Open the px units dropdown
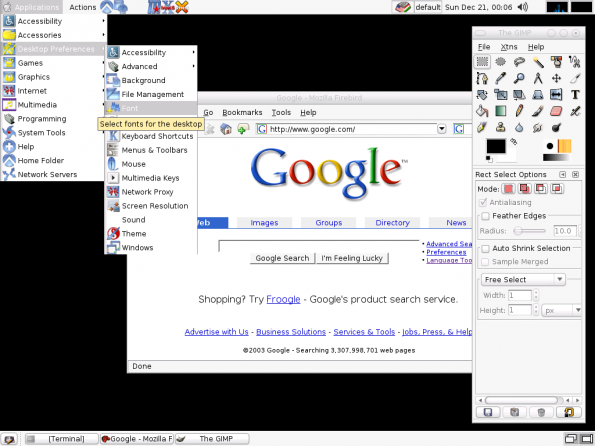Image resolution: width=595 pixels, height=446 pixels. (562, 310)
